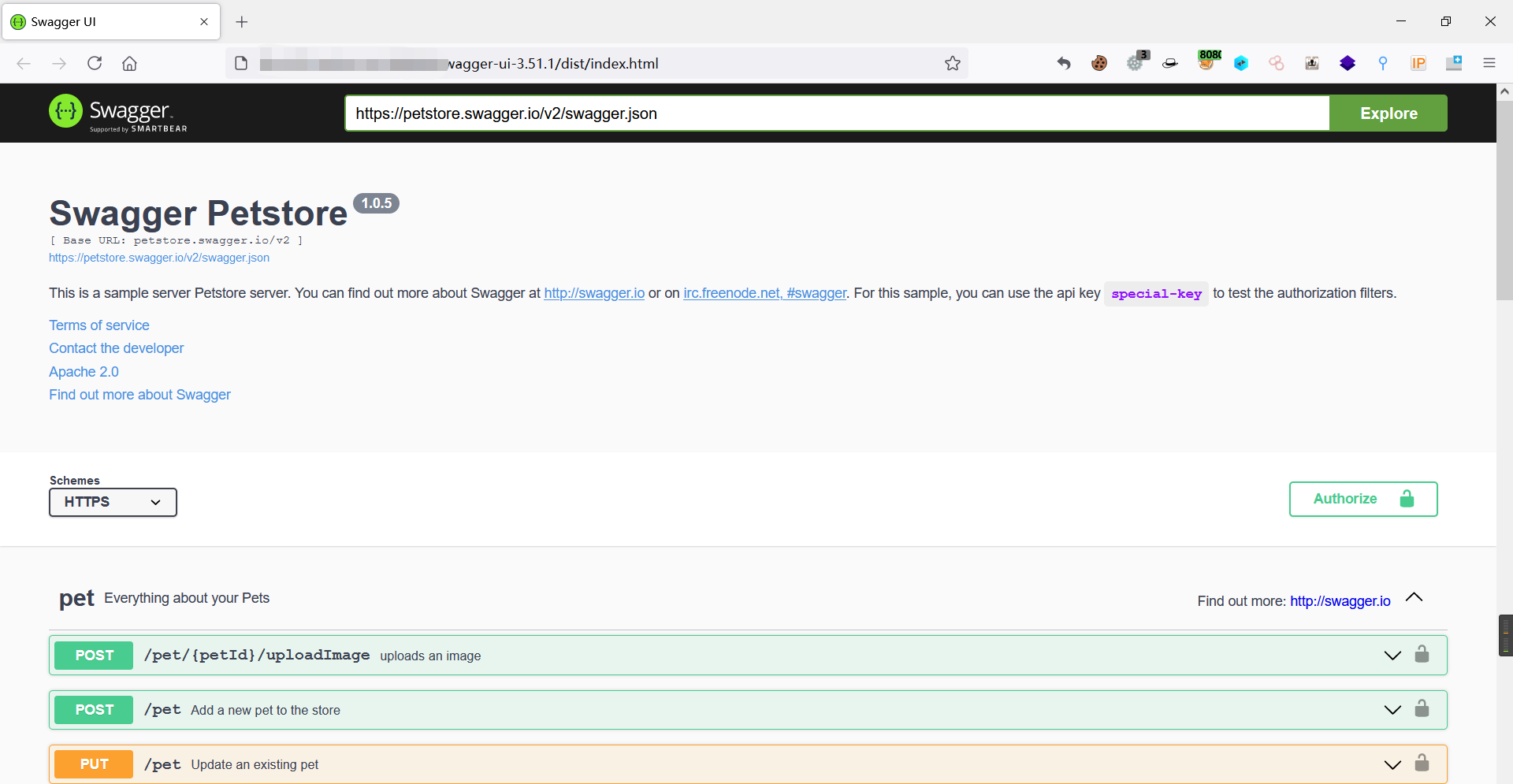Screen dimensions: 1513x784
Task: Click the blue pin extension icon
Action: (1383, 63)
